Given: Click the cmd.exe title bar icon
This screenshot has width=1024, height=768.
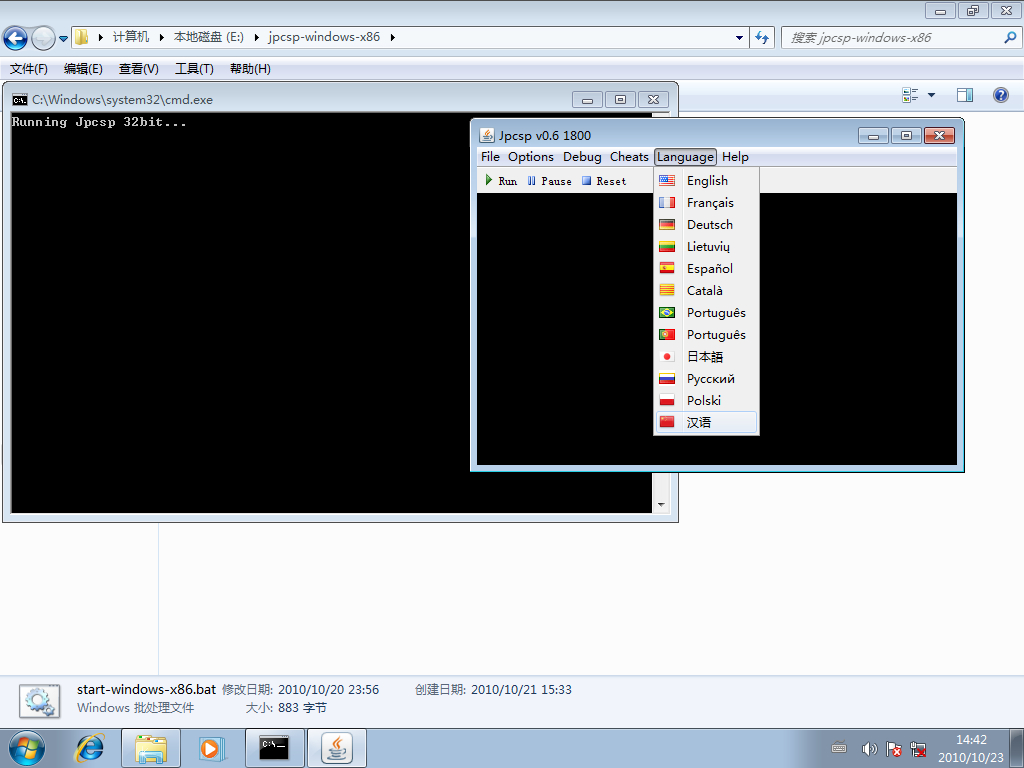Looking at the screenshot, I should click(x=20, y=100).
